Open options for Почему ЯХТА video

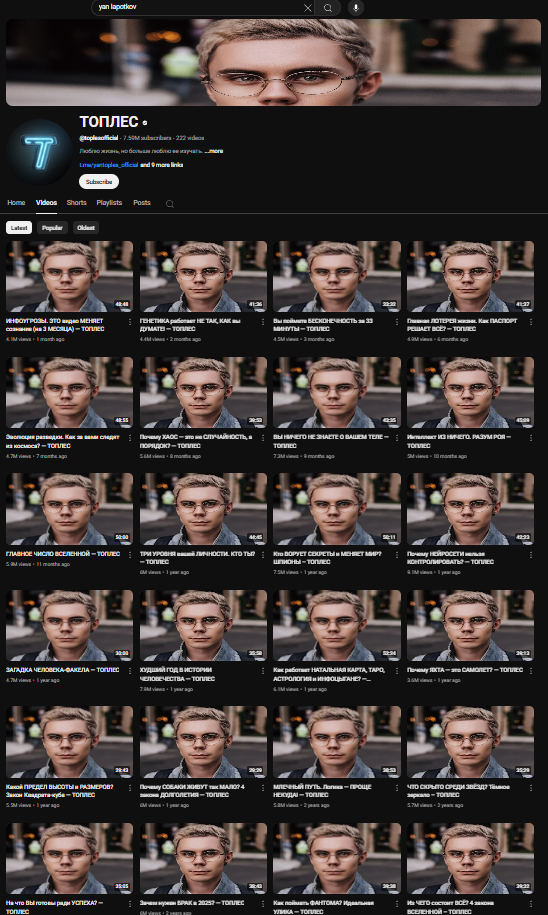pyautogui.click(x=531, y=670)
